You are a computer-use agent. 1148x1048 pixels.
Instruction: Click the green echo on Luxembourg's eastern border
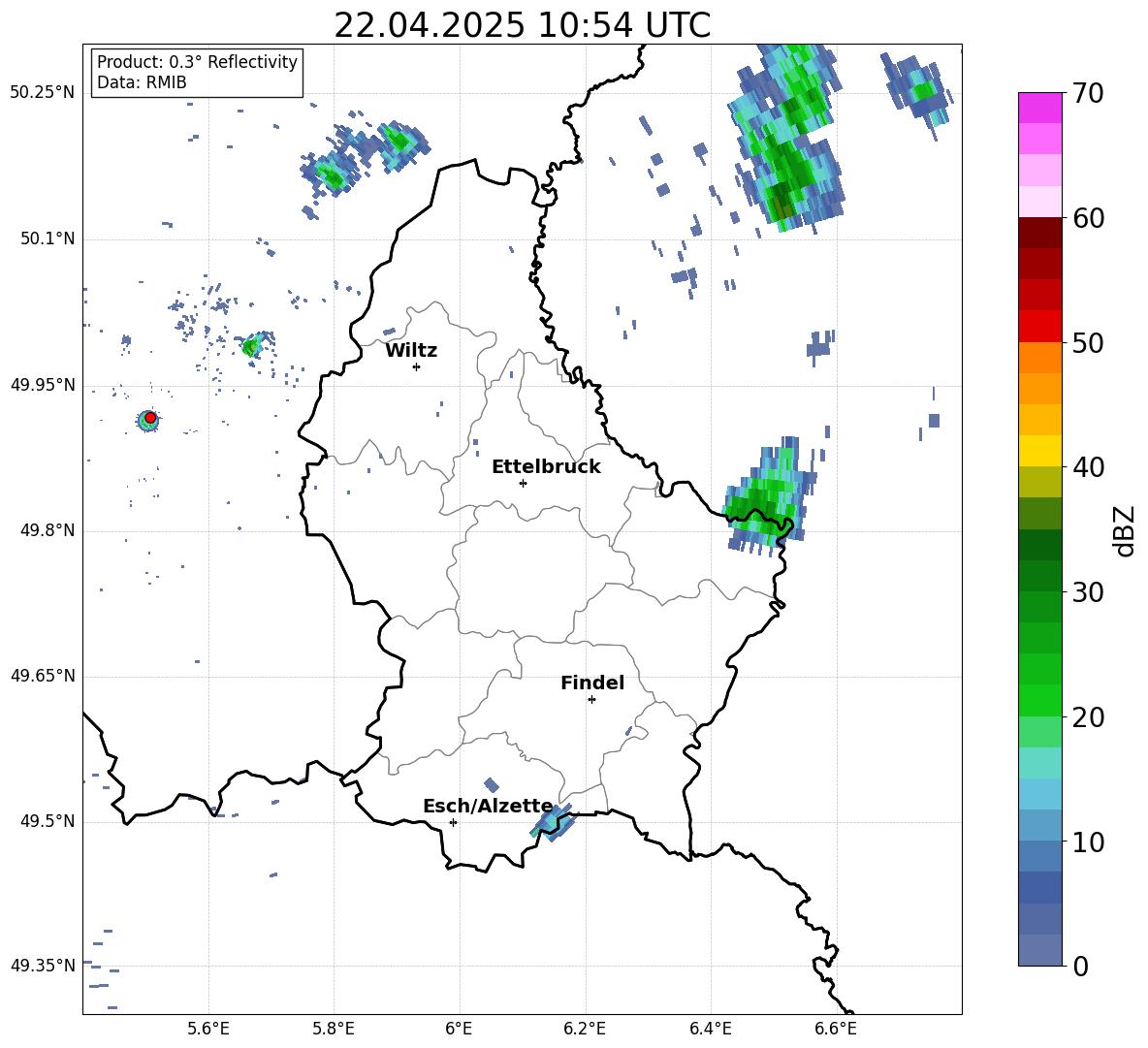tap(768, 496)
